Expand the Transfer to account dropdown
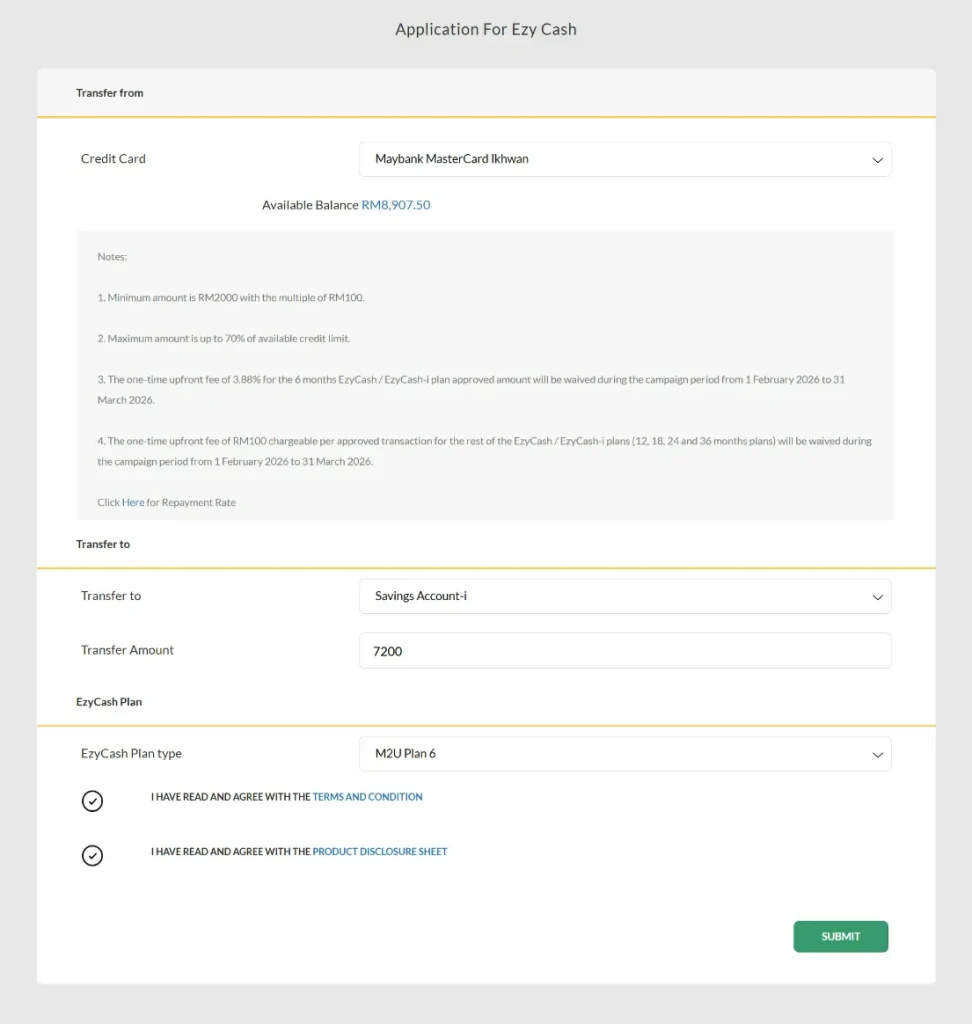This screenshot has height=1024, width=972. [625, 595]
